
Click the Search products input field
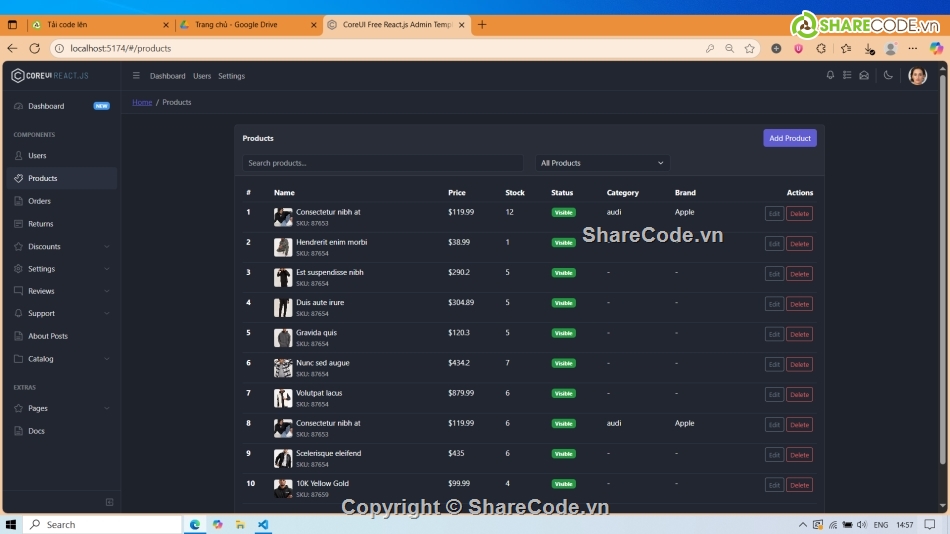tap(383, 163)
